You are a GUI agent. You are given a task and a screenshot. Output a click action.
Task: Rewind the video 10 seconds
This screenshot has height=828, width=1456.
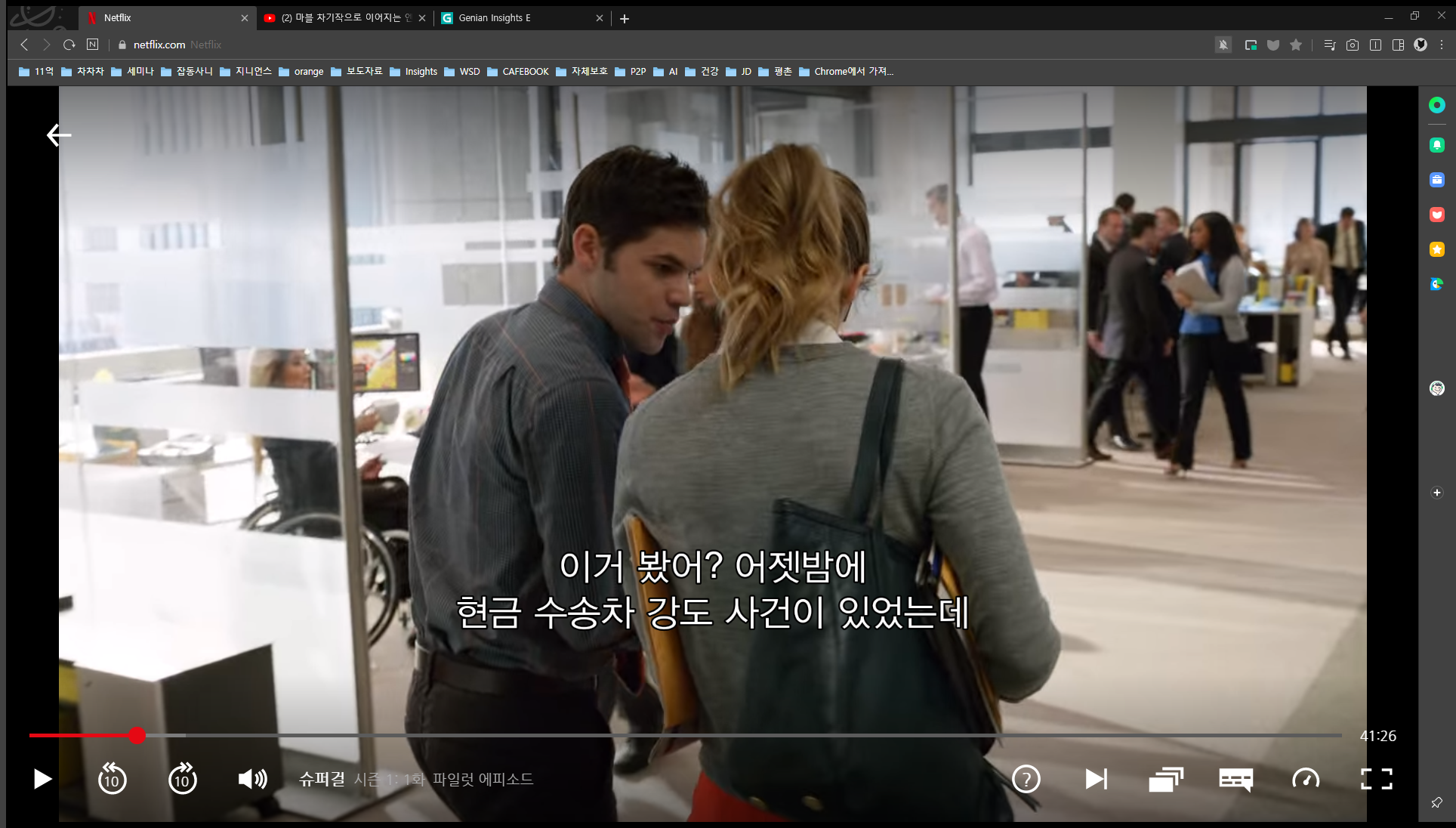coord(112,779)
